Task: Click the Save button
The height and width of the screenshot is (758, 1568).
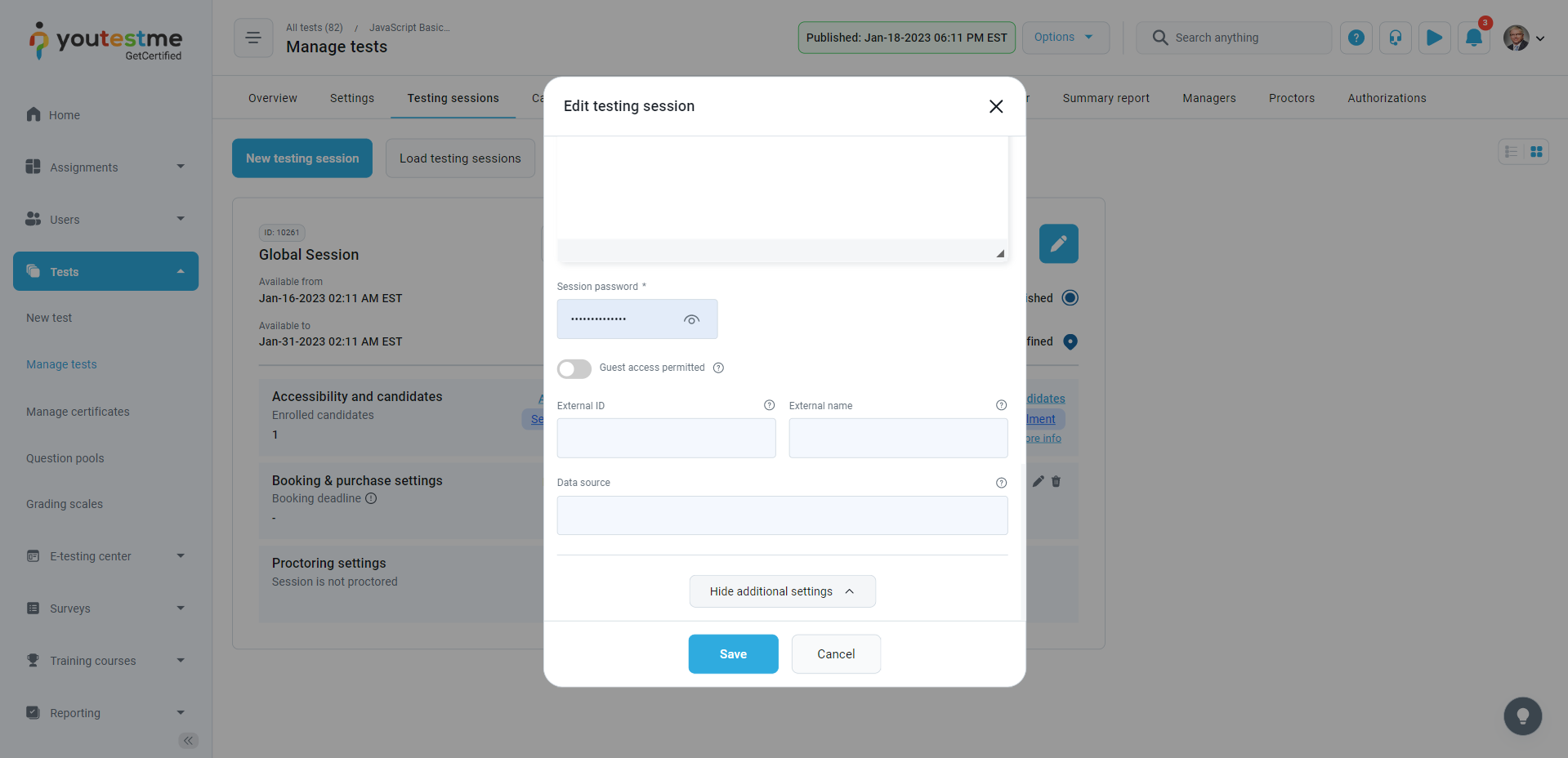Action: (733, 654)
